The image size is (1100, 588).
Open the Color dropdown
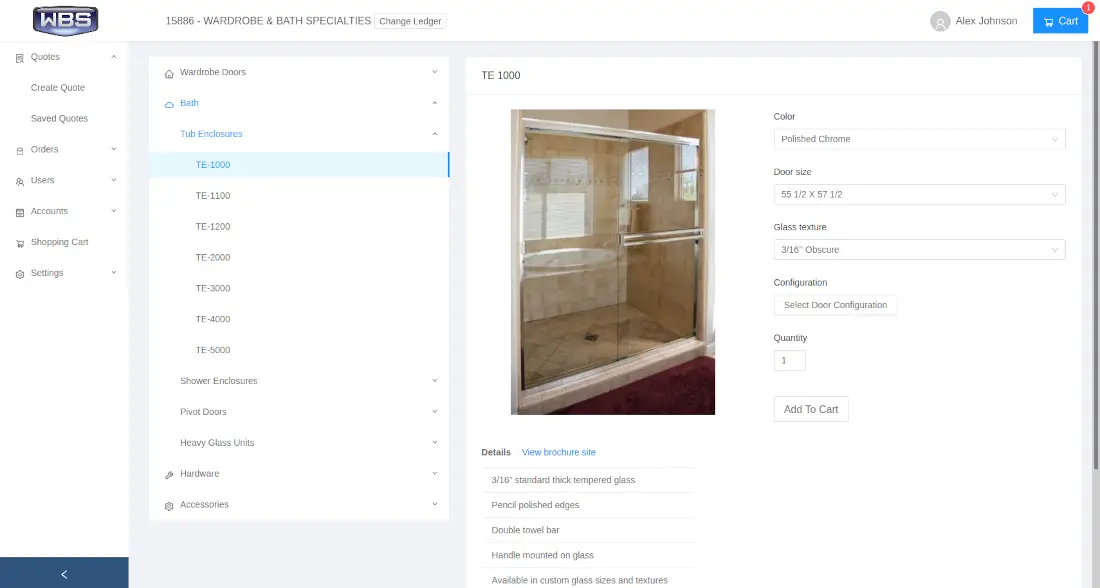[919, 139]
